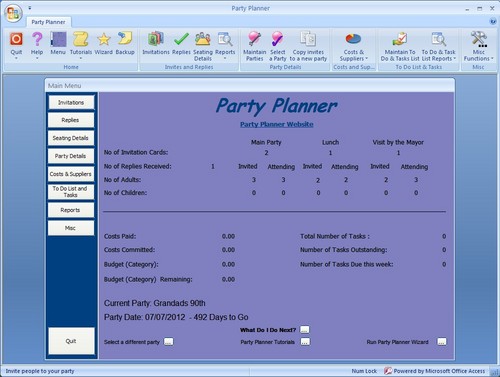Viewport: 500px width, 377px height.
Task: Click Seating Details sidebar button
Action: coord(71,138)
